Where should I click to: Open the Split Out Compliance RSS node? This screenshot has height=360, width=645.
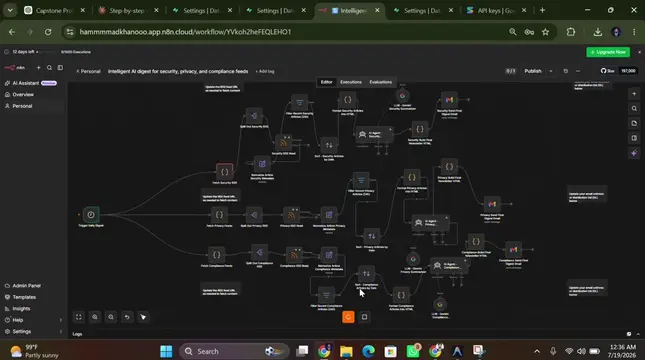[260, 252]
